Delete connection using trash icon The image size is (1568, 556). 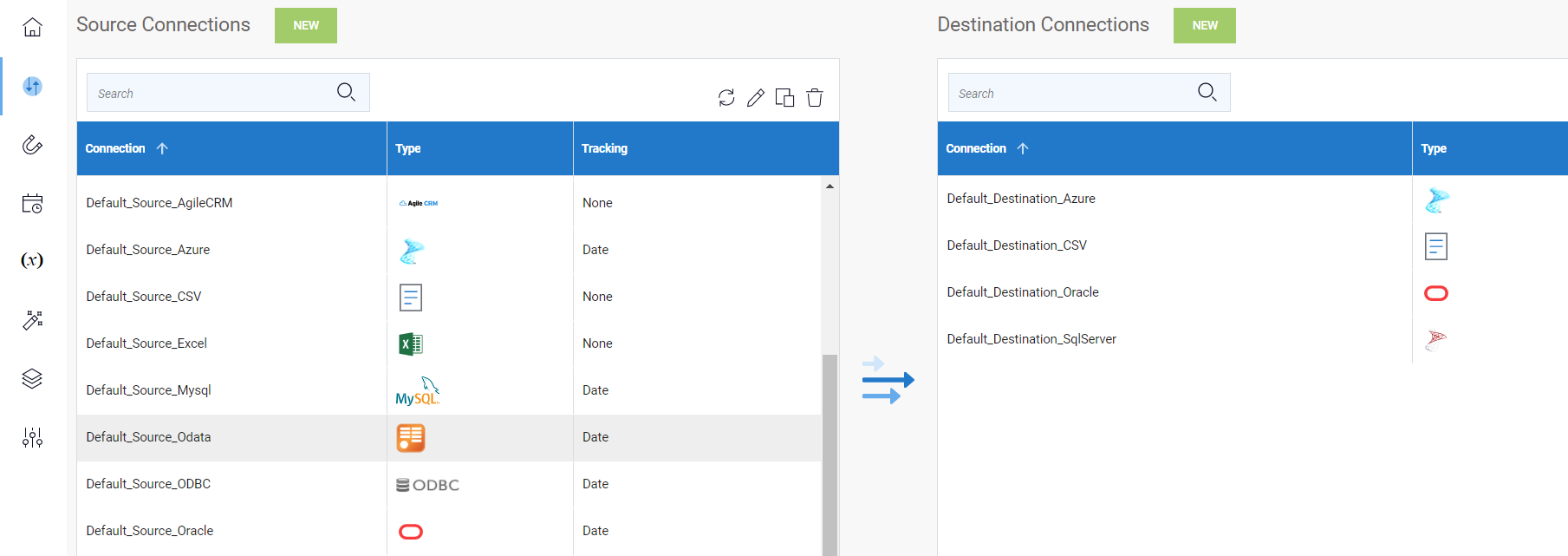(815, 98)
